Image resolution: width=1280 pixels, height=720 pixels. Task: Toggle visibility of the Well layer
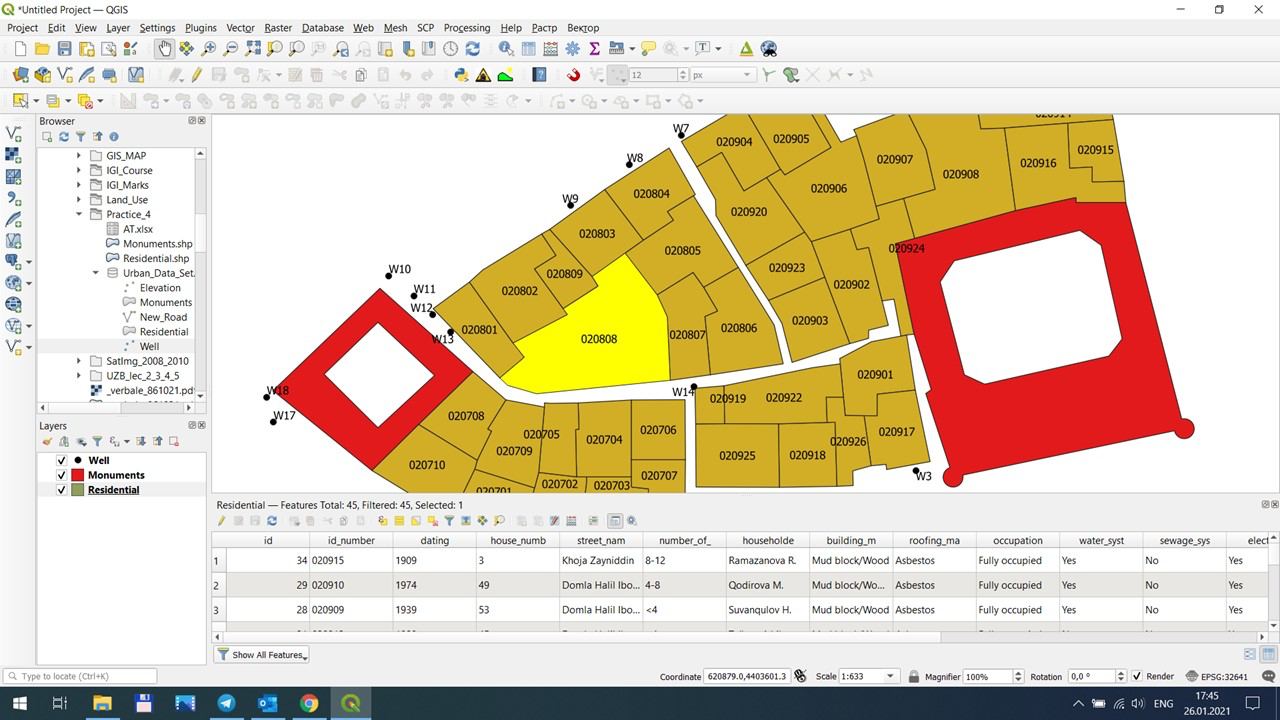coord(61,461)
